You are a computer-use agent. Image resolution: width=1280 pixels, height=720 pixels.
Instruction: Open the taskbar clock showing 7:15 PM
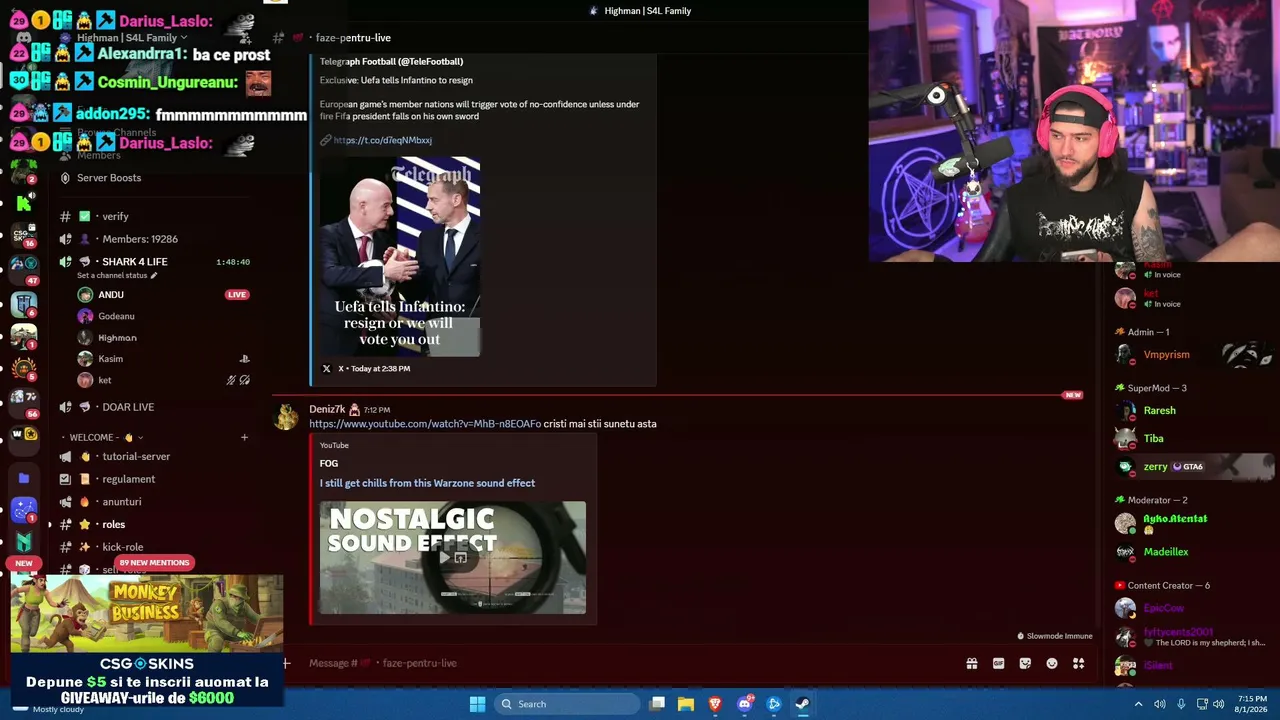[x=1252, y=704]
